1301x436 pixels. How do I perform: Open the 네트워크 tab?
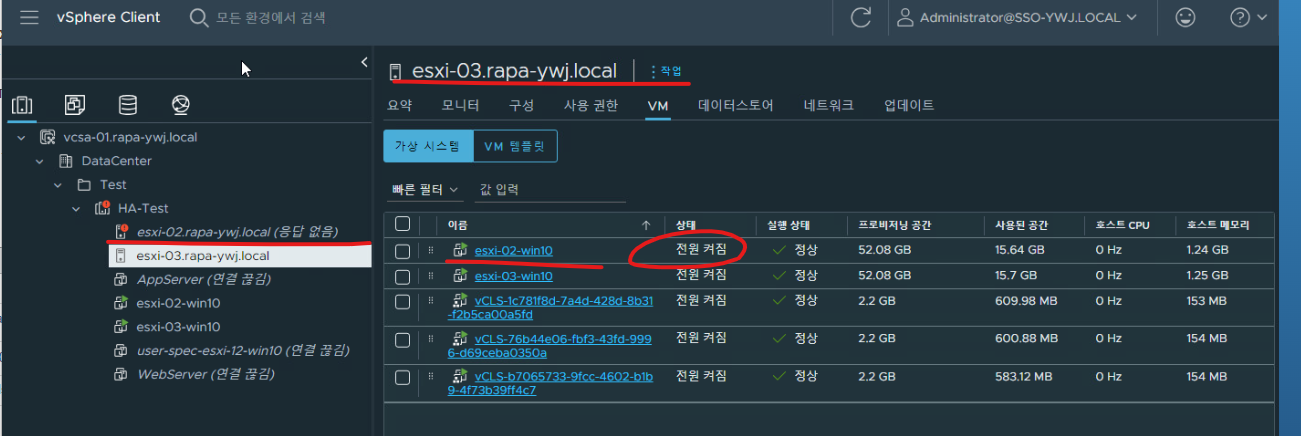828,105
